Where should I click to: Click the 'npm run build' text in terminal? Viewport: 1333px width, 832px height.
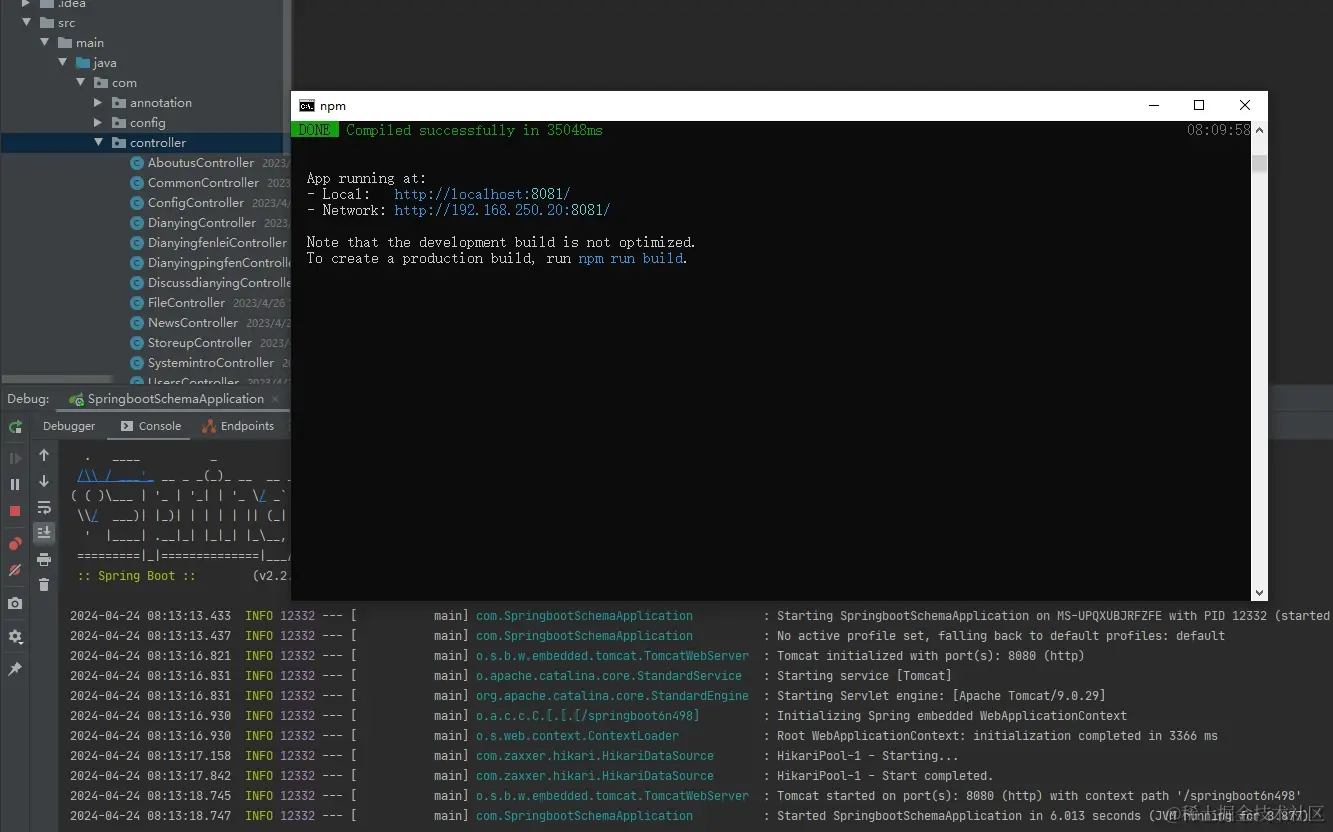(631, 258)
